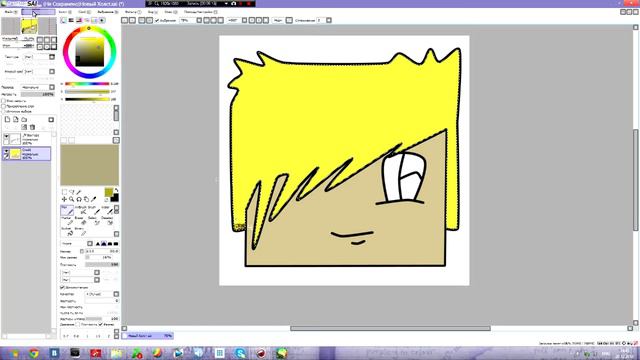Open the highlighted Edit menu
640x360 pixels.
point(38,12)
